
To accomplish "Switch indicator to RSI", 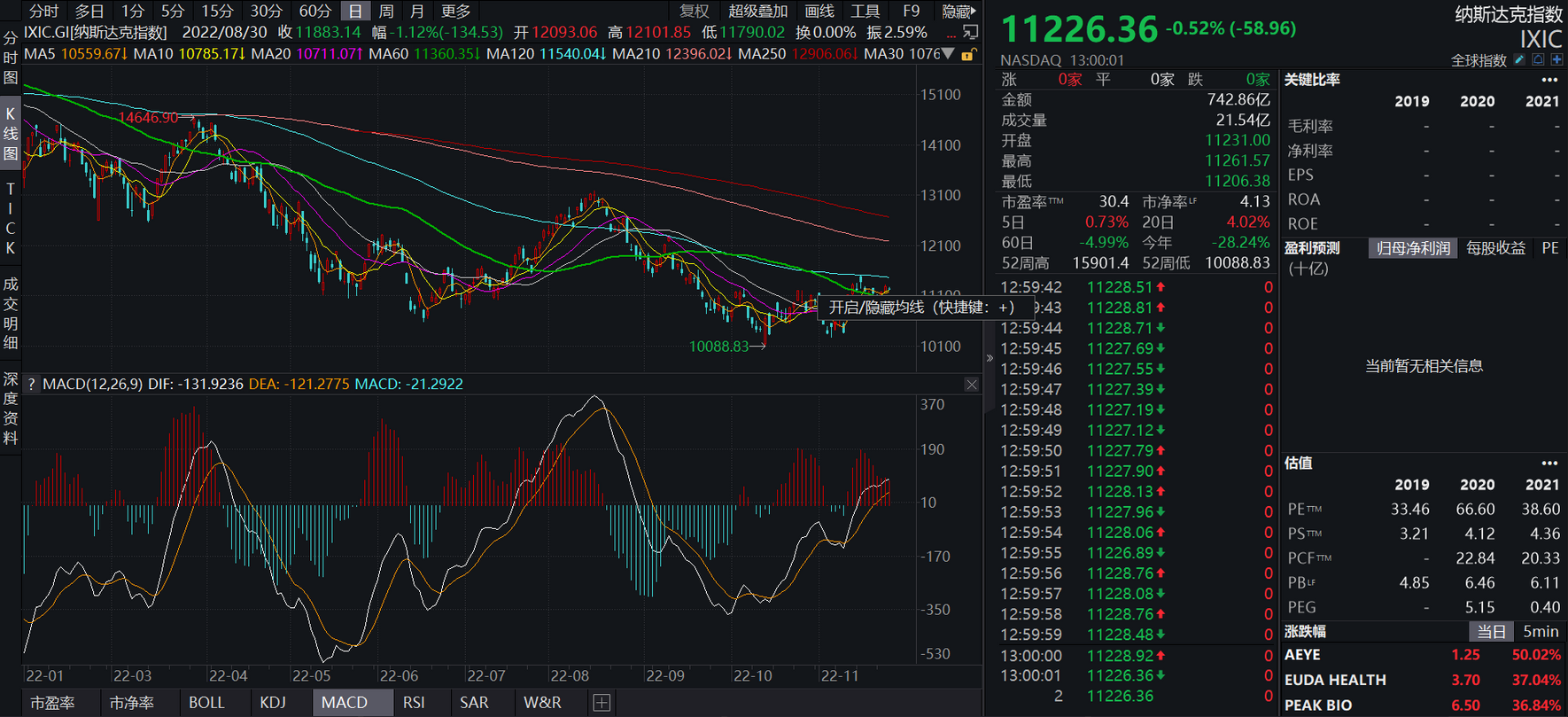I will coord(414,703).
